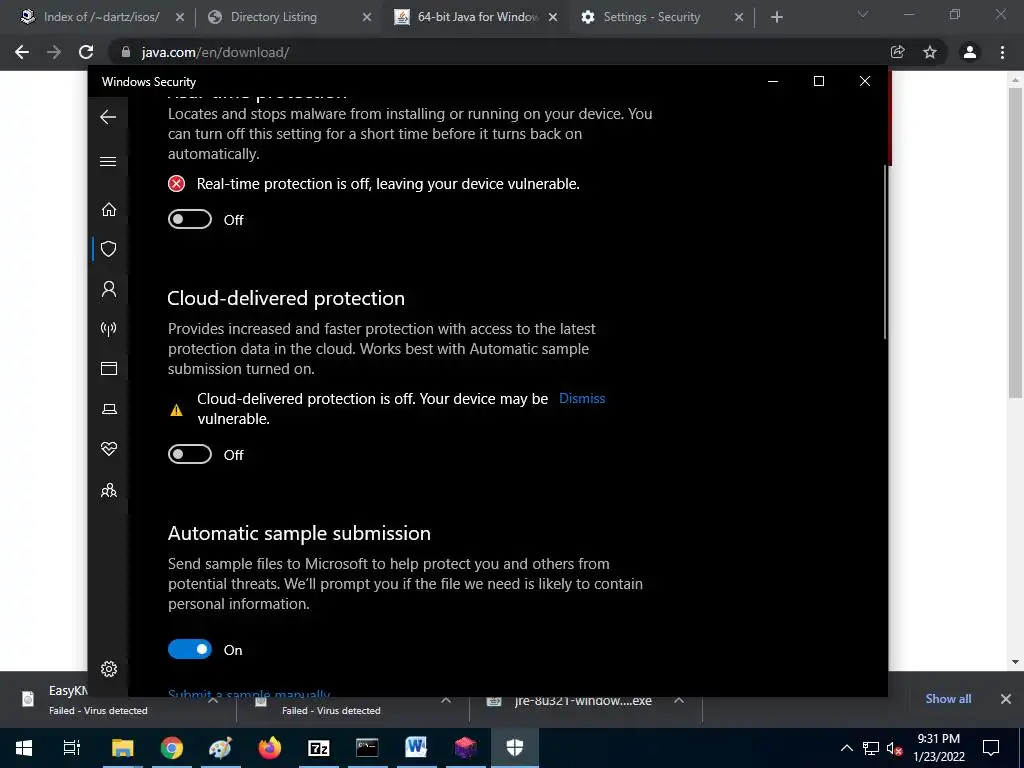Reload the java.com page
This screenshot has height=768, width=1024.
[86, 52]
